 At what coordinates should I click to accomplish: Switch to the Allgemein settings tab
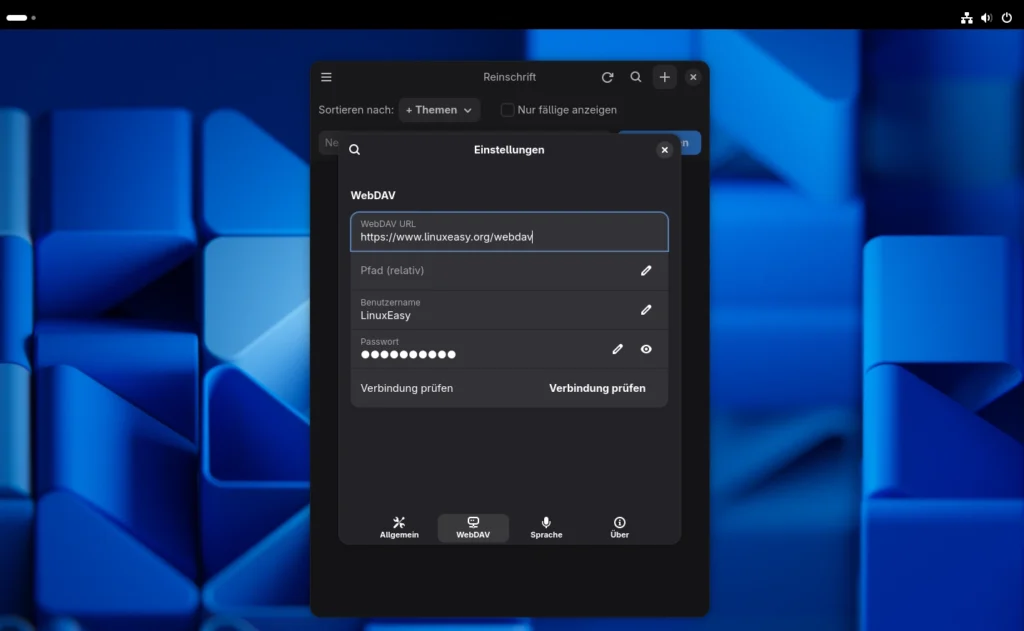click(399, 527)
